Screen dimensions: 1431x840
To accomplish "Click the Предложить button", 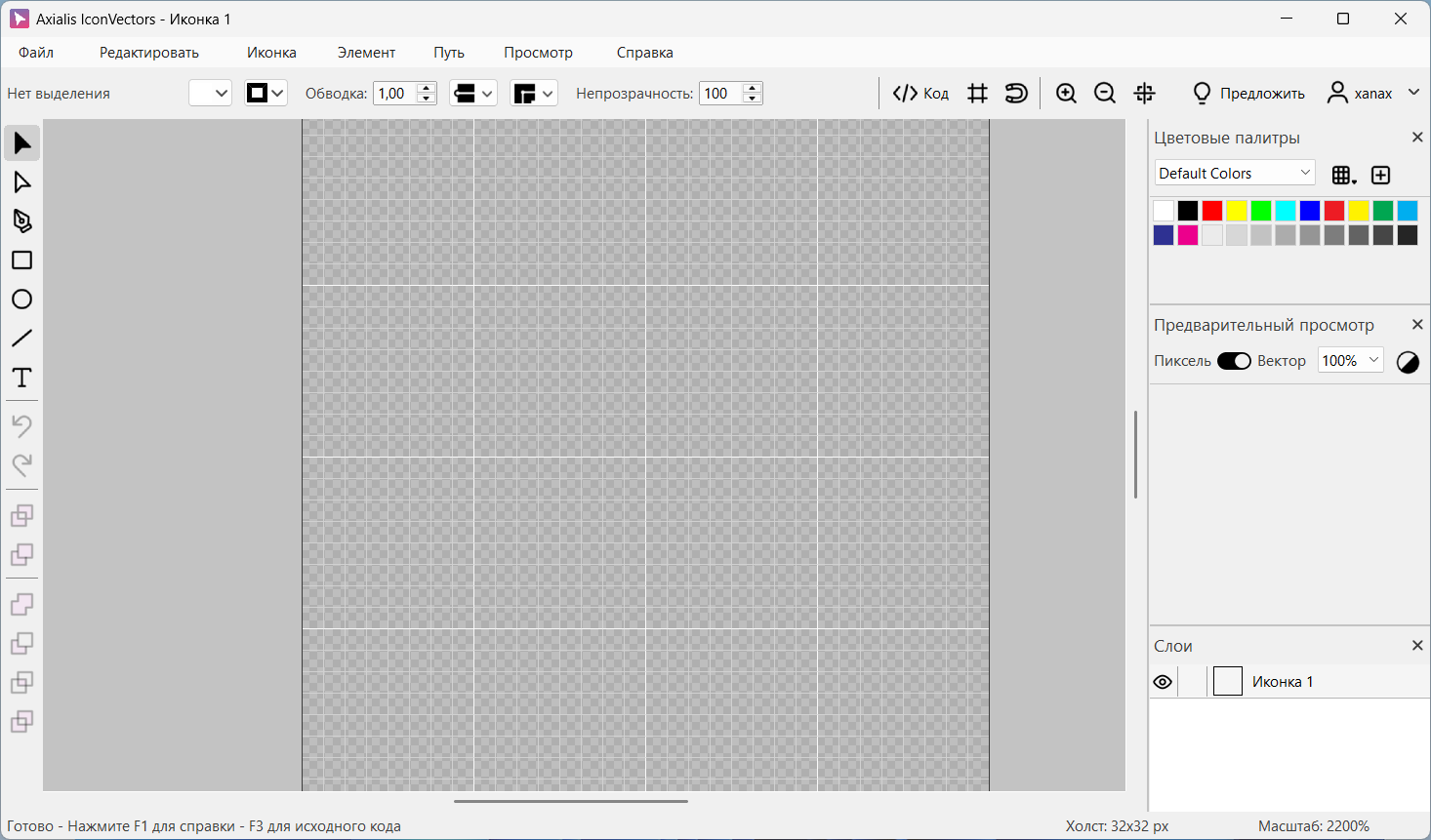I will click(x=1249, y=94).
